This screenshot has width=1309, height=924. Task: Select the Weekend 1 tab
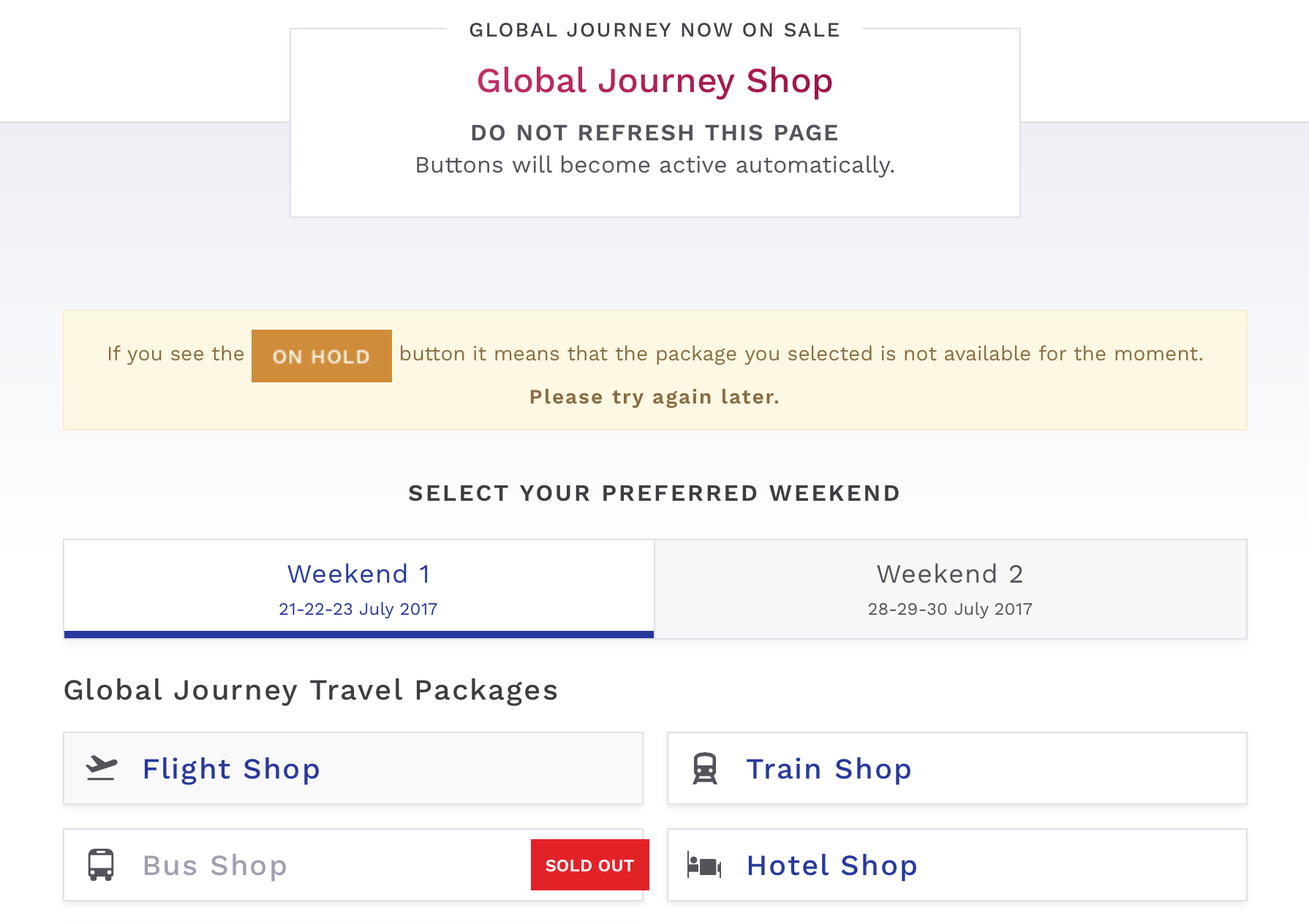point(358,589)
